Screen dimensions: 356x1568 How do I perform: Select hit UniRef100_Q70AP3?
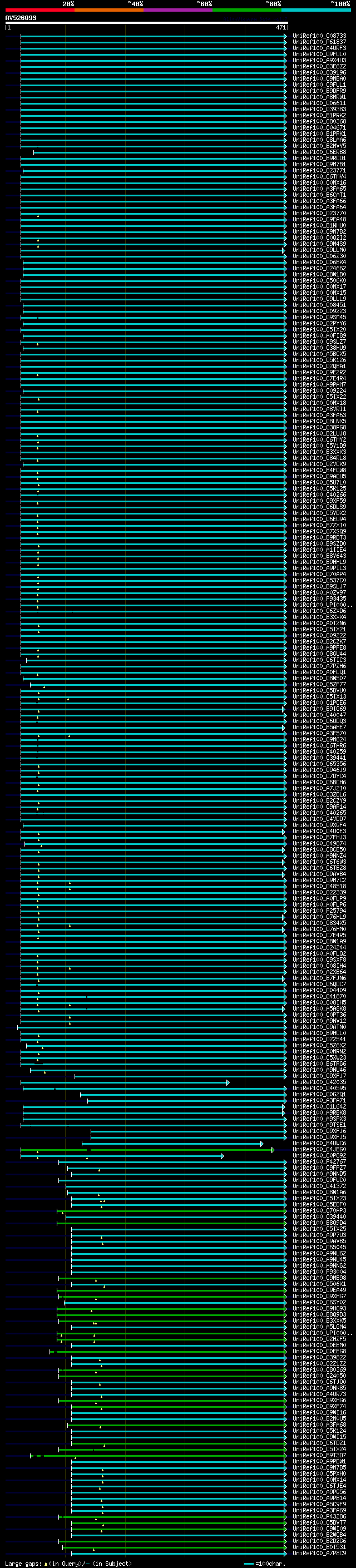tap(319, 1211)
